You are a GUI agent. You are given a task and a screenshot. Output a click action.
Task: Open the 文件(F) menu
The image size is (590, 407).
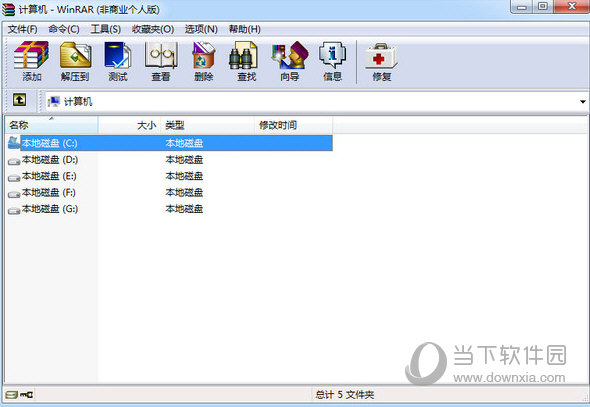tap(23, 29)
